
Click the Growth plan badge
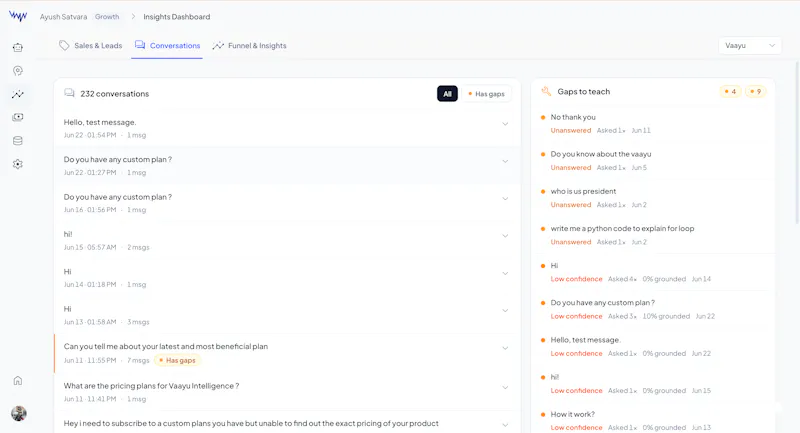tap(107, 17)
